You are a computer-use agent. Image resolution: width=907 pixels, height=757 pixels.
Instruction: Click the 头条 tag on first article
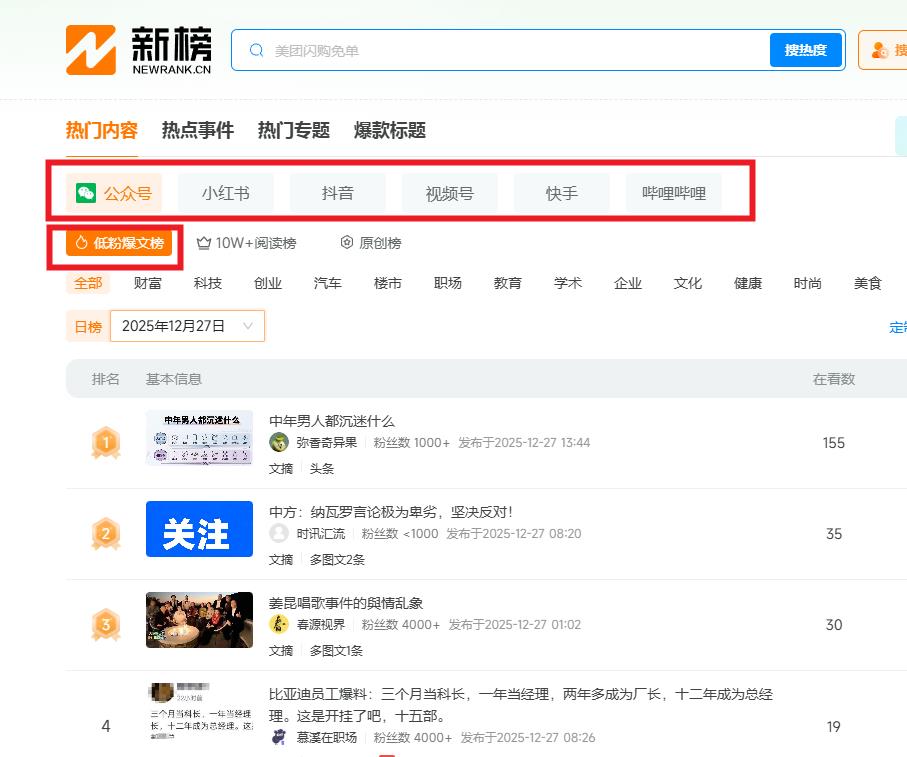click(322, 468)
